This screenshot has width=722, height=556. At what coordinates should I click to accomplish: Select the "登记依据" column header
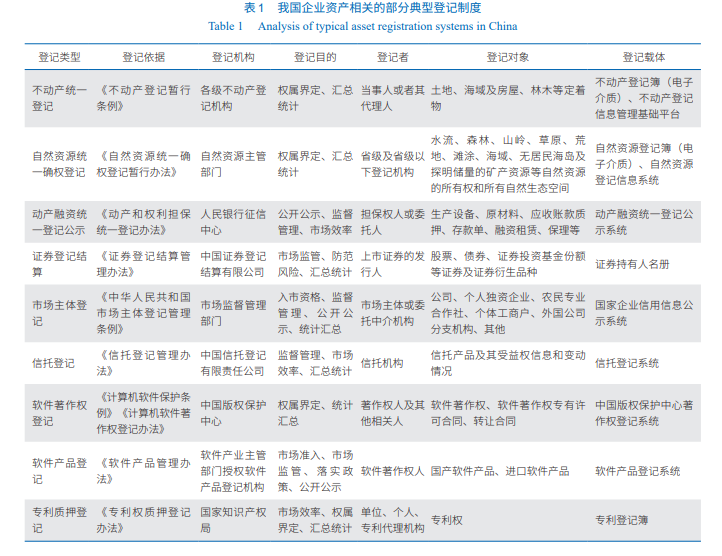tap(144, 58)
